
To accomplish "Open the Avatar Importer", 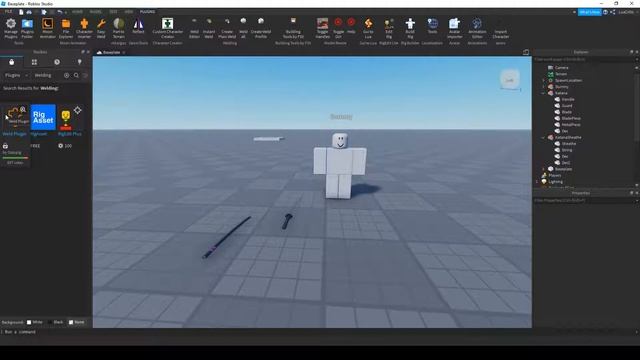I will tap(454, 28).
